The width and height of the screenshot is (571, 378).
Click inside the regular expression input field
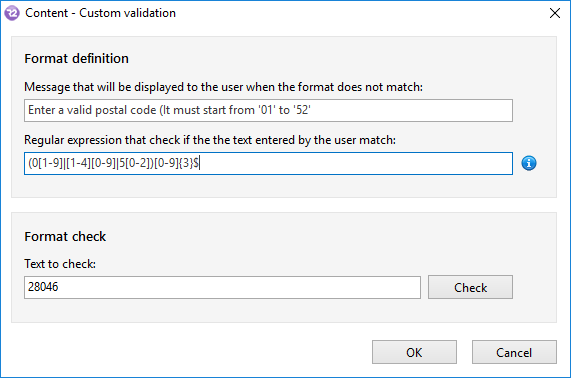coord(268,164)
